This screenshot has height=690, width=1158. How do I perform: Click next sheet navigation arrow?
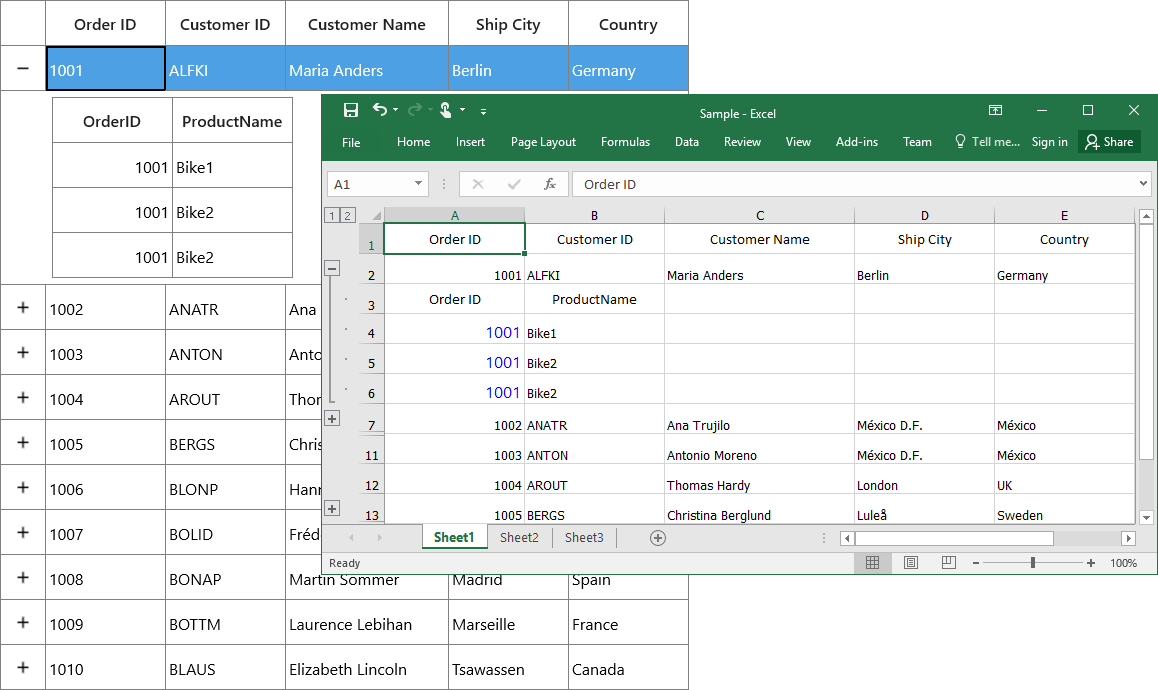coord(380,538)
